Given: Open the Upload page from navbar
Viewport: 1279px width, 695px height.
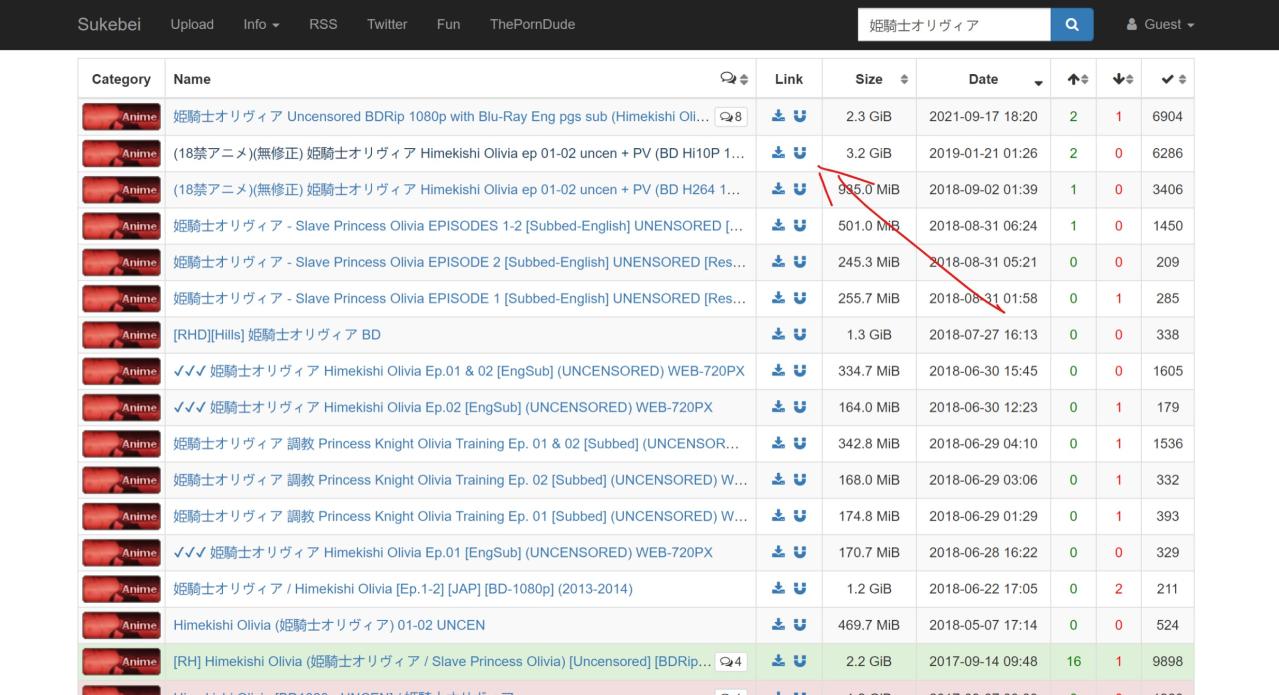Looking at the screenshot, I should click(192, 25).
